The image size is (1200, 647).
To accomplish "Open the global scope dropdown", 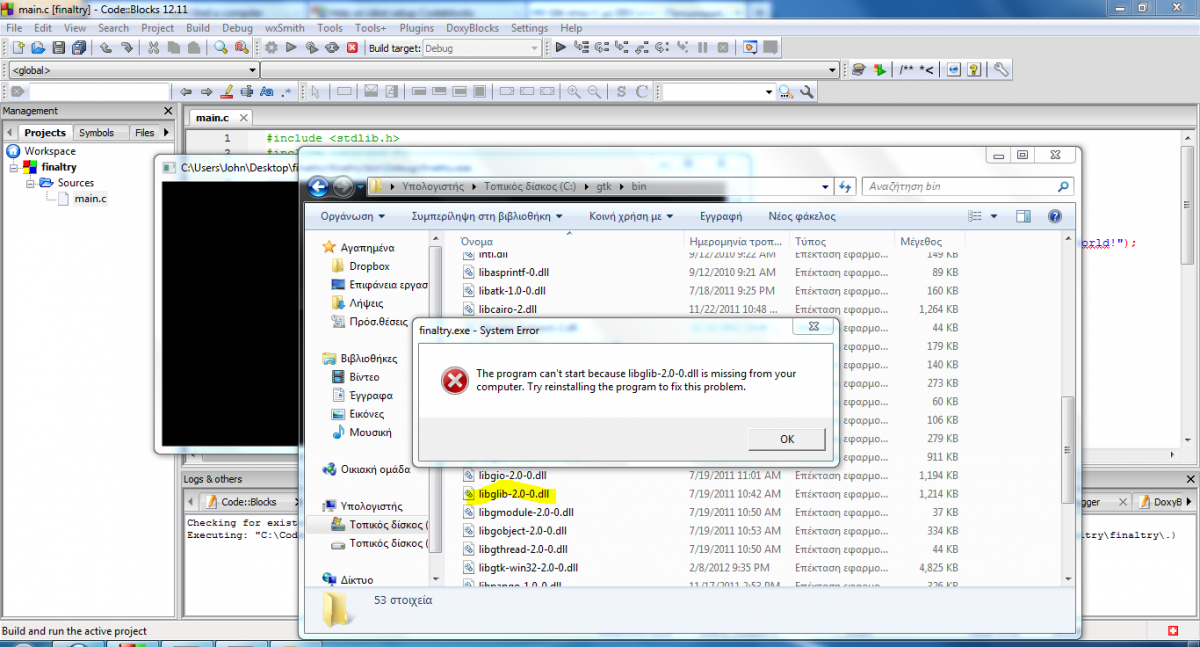I will pyautogui.click(x=250, y=70).
